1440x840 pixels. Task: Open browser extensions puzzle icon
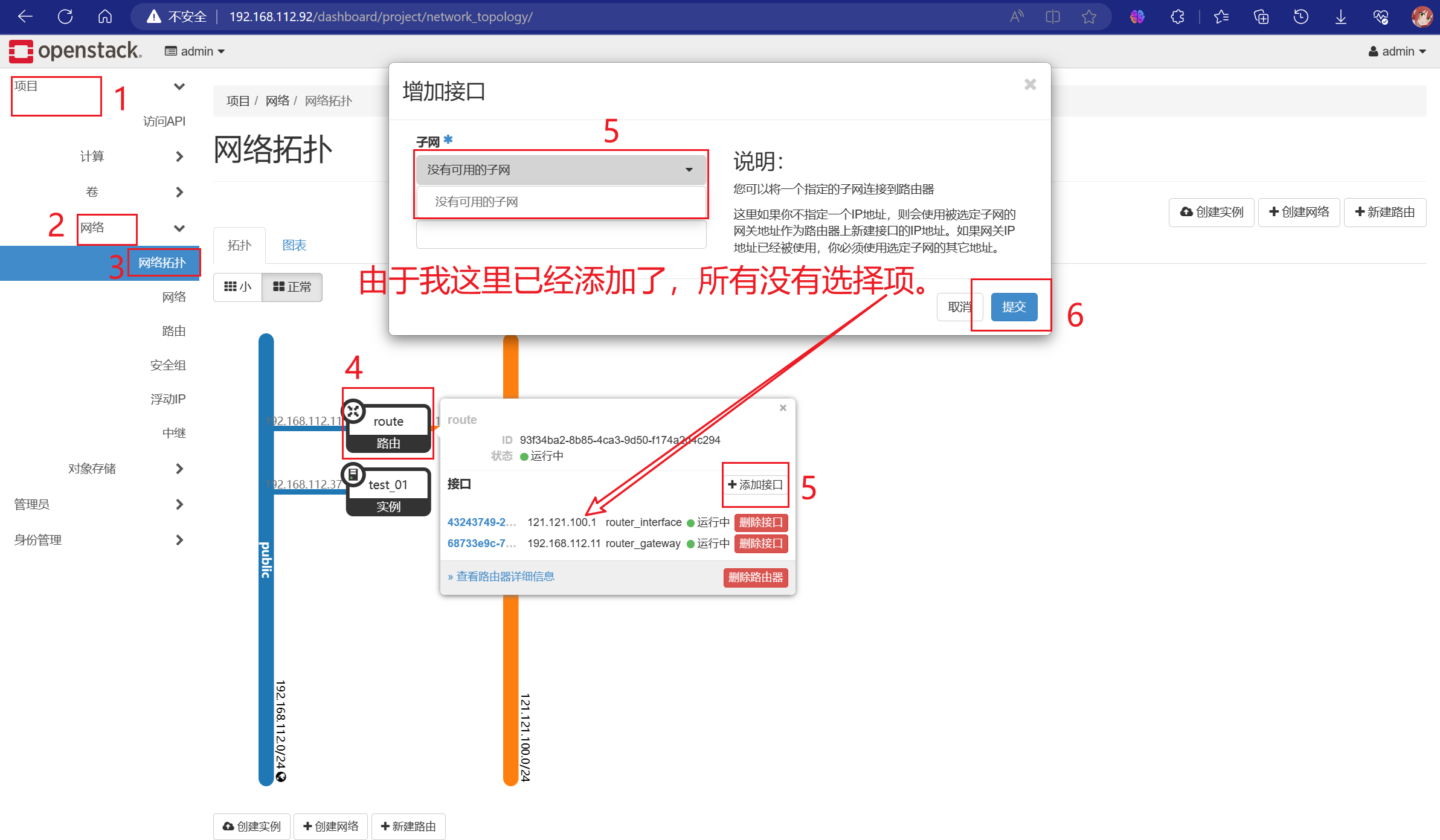(1177, 16)
